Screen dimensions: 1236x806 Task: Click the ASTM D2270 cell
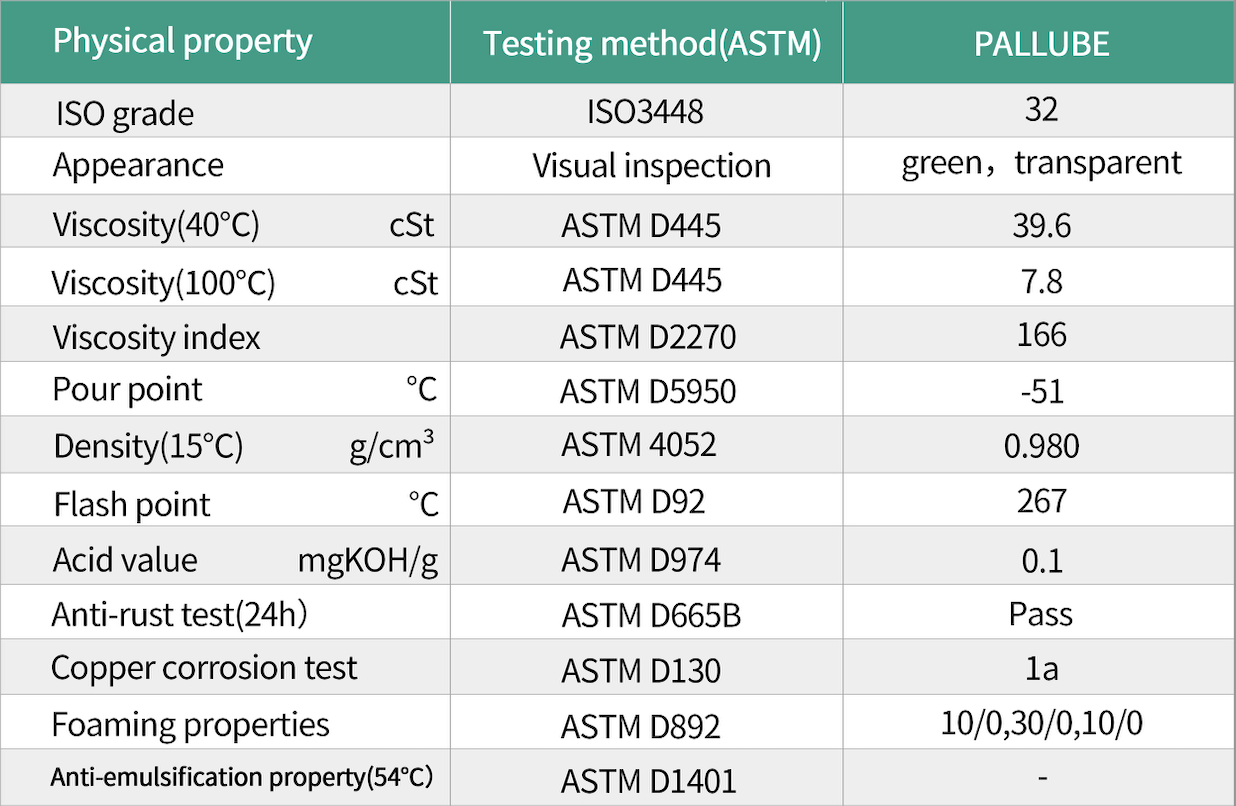pyautogui.click(x=647, y=337)
